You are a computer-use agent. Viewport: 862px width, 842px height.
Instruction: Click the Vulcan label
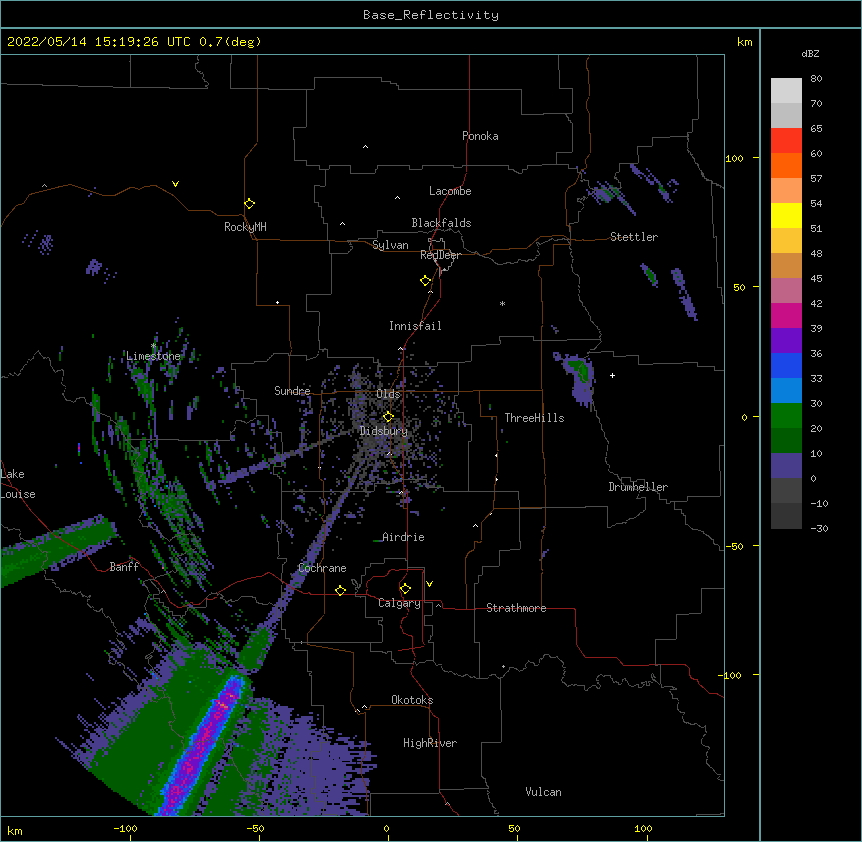[x=543, y=792]
